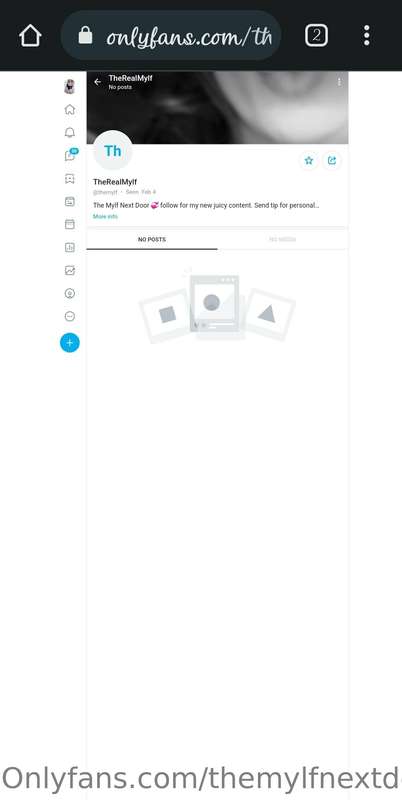Open the bookmarks icon in sidebar
Screen dimensions: 402x800
coord(70,179)
